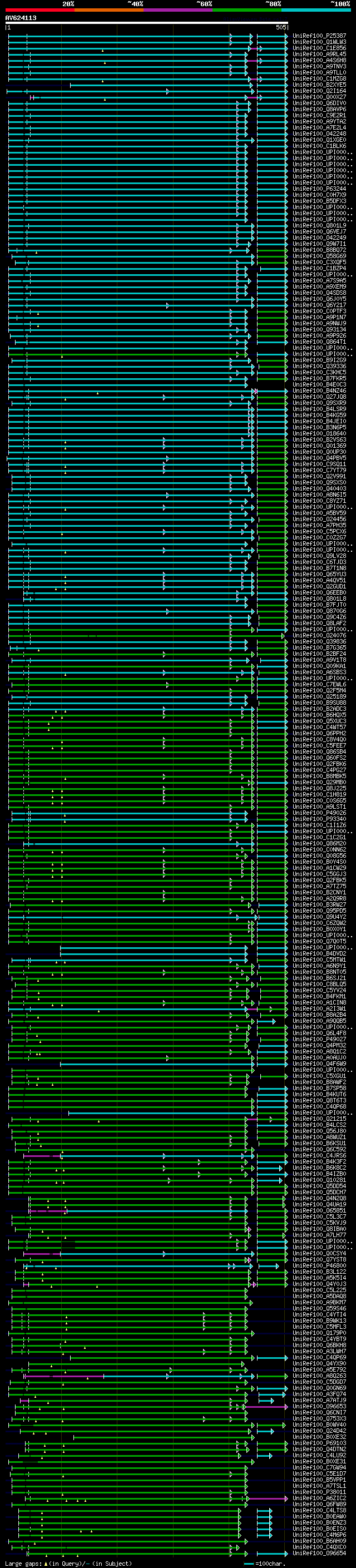Click hit label UniRef100_C7YT79
This screenshot has height=1568, width=356.
(x=319, y=470)
